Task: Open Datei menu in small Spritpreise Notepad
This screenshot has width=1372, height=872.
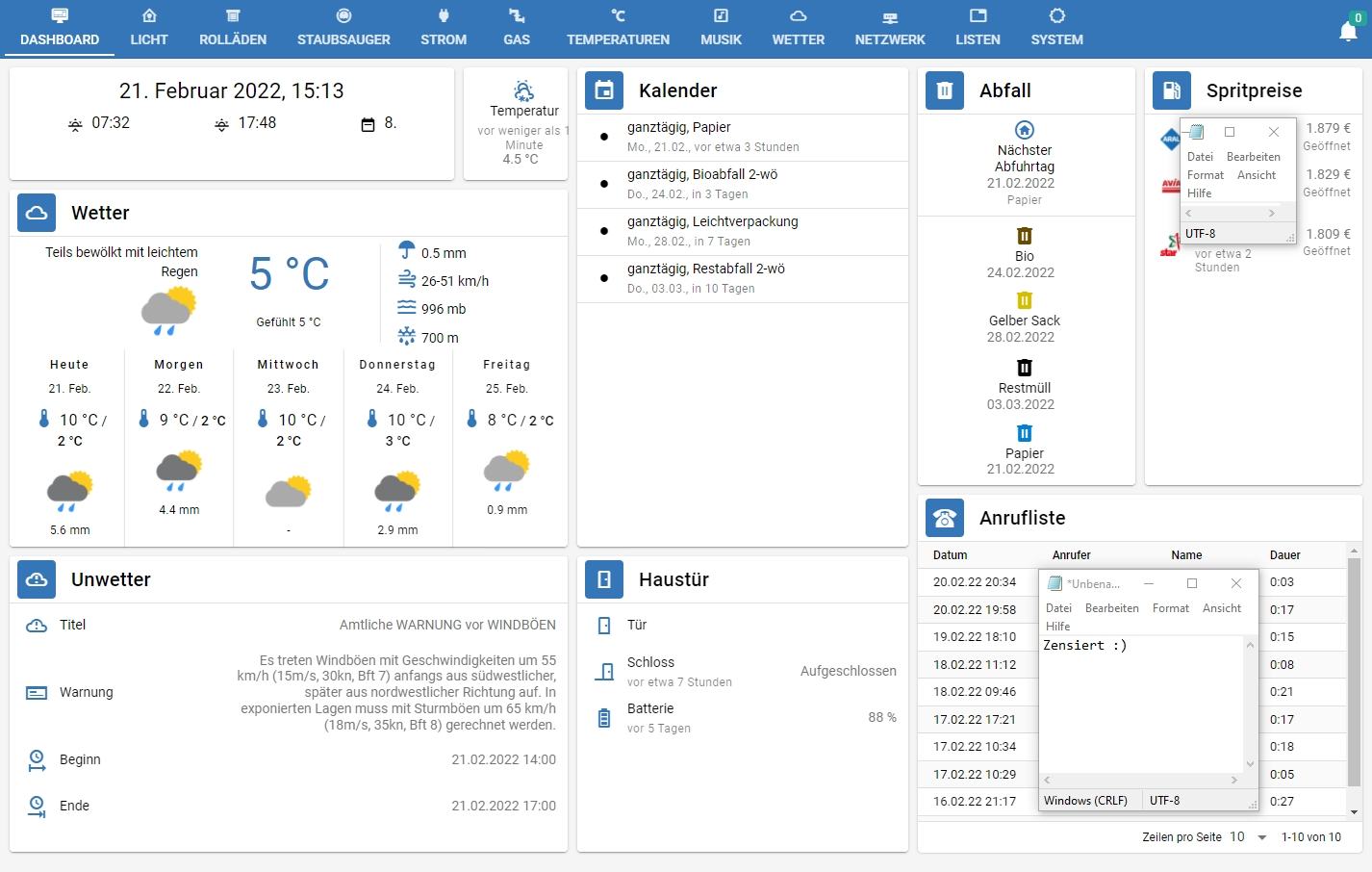Action: pos(1200,157)
